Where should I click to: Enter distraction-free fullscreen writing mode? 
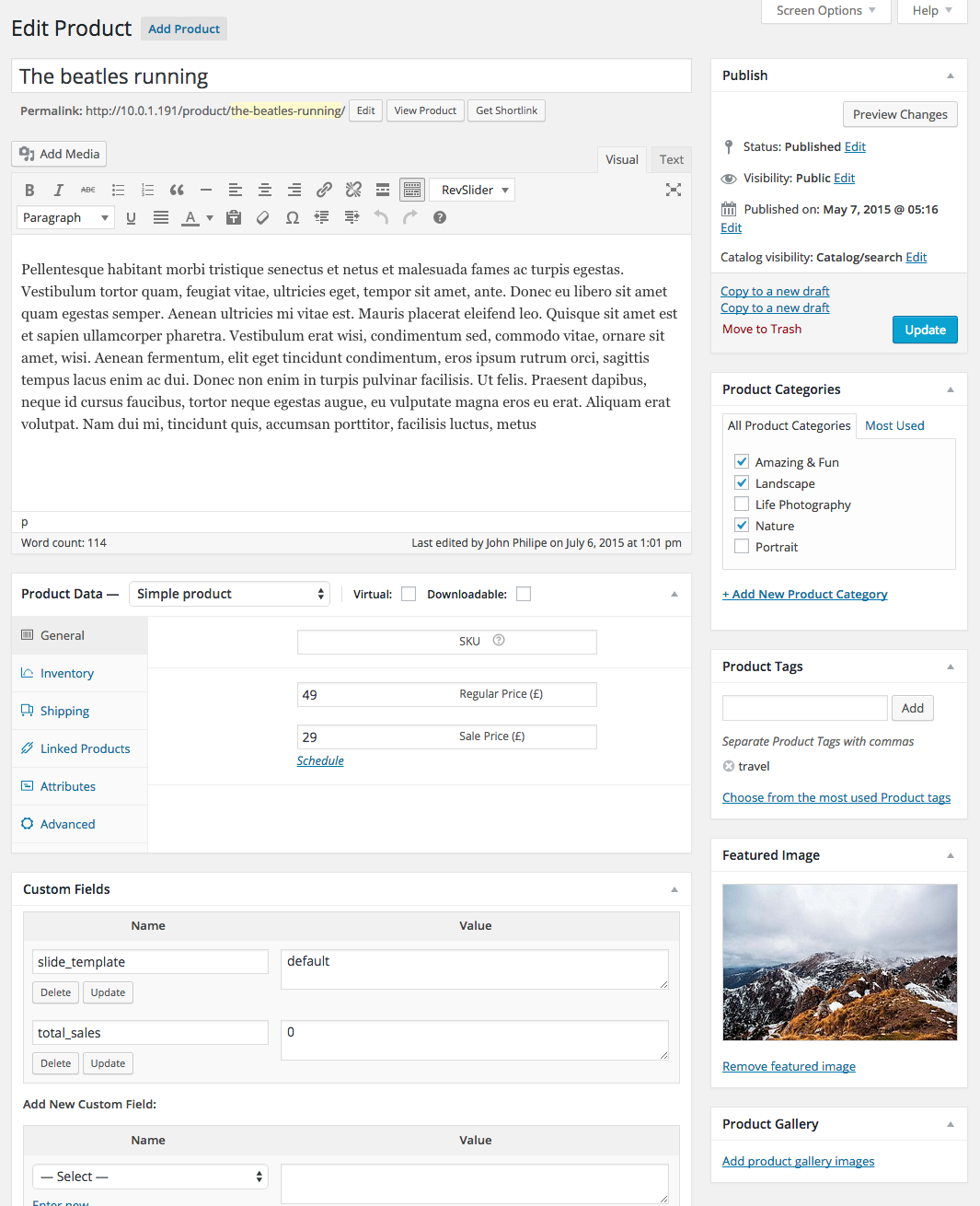(x=674, y=190)
